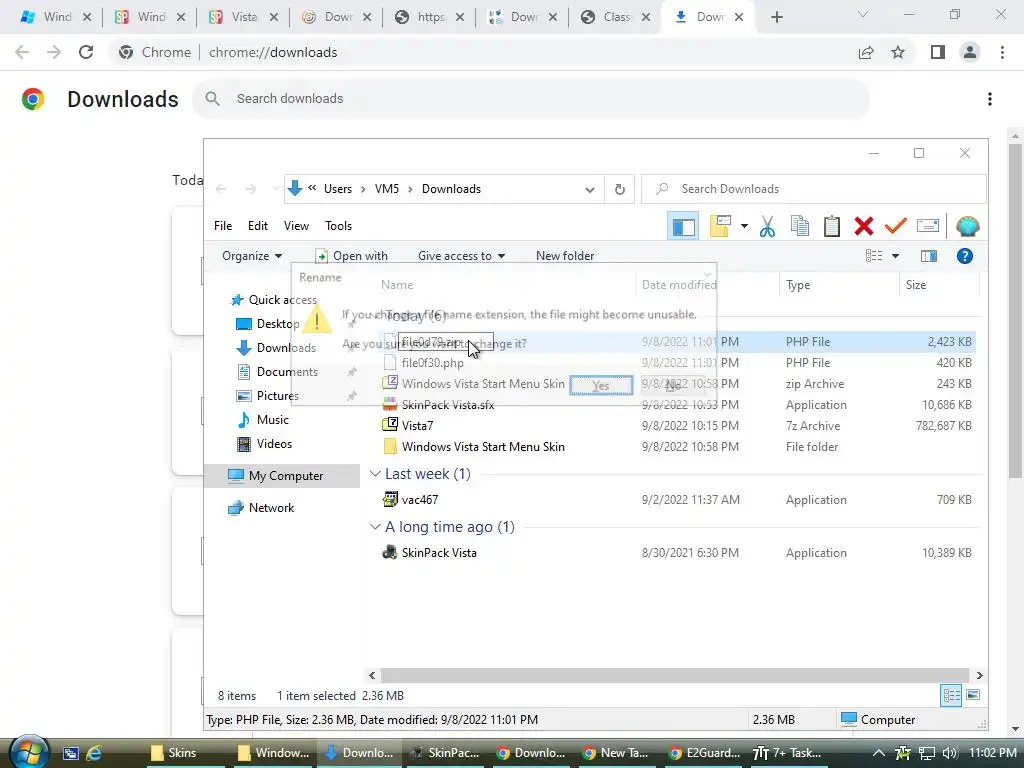Screen dimensions: 1024x768
Task: Open the Give access to dropdown
Action: 461,256
